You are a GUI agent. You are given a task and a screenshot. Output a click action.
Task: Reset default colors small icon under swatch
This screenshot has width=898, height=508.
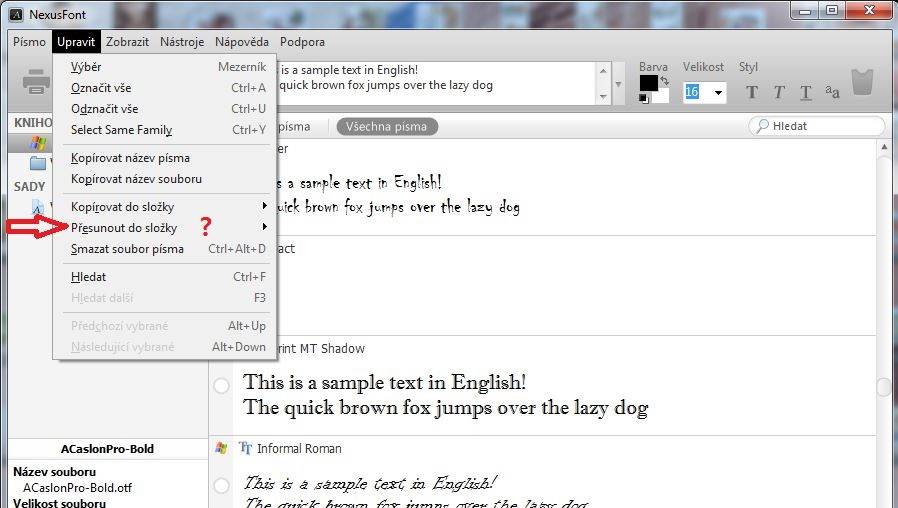pos(644,99)
